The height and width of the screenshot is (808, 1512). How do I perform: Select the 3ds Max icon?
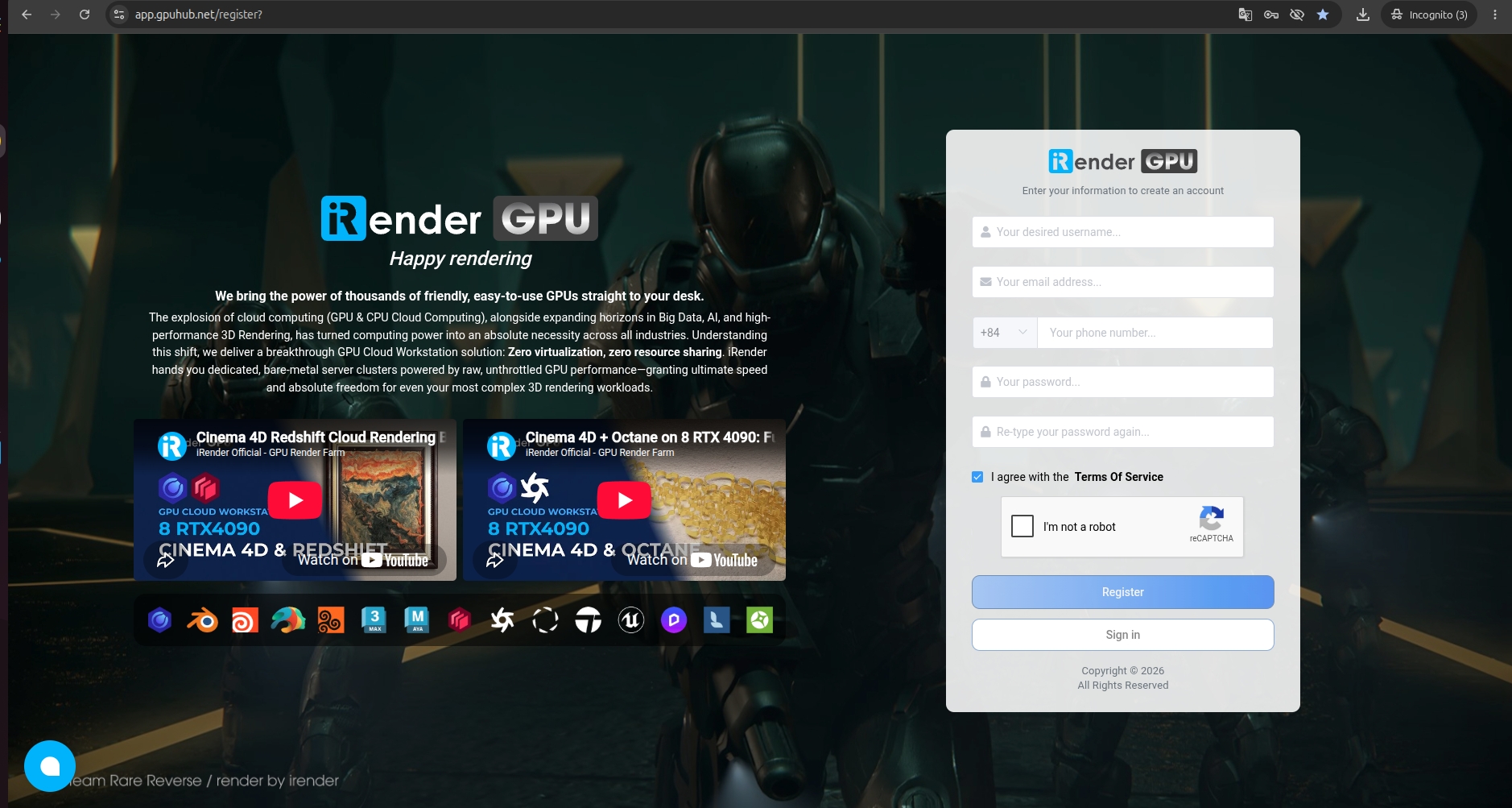point(374,620)
